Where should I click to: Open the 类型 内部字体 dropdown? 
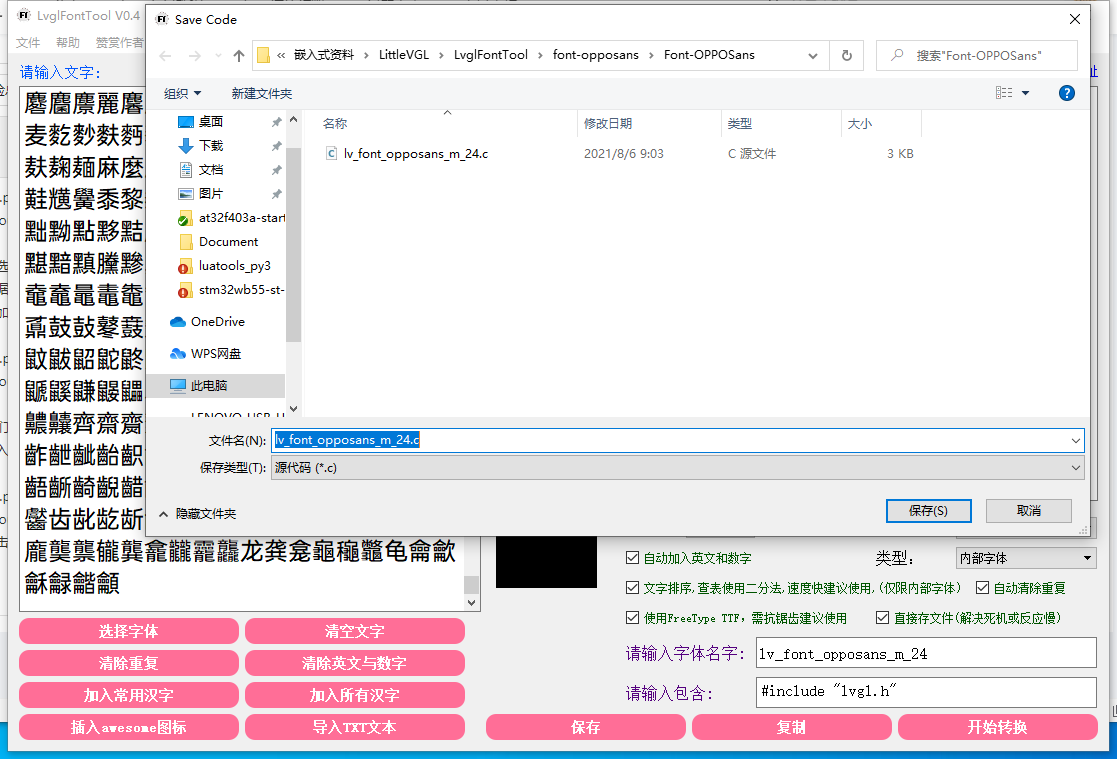tap(1026, 558)
